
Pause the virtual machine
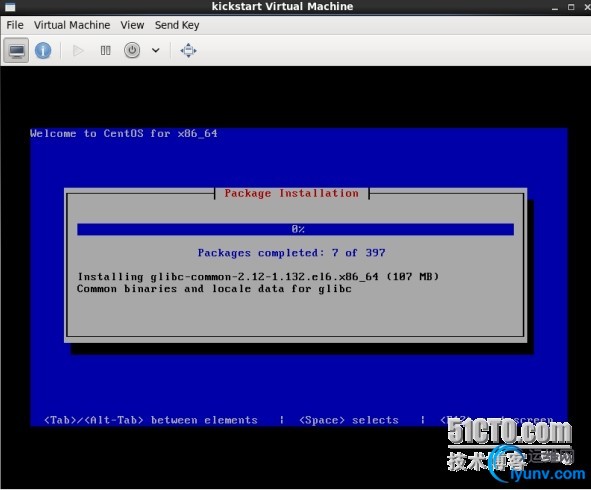(106, 50)
